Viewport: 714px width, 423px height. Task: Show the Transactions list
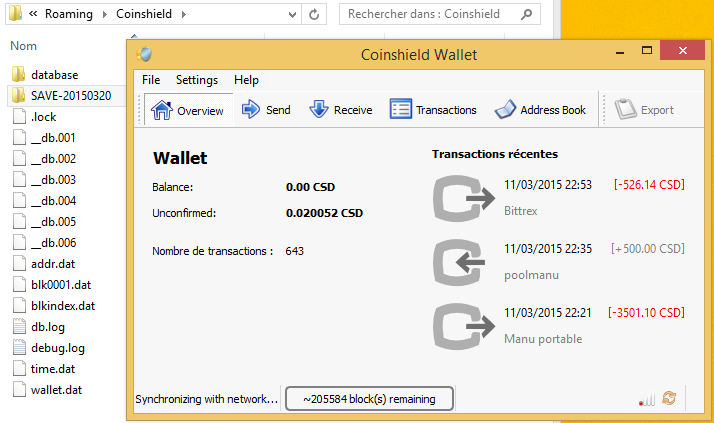point(433,110)
